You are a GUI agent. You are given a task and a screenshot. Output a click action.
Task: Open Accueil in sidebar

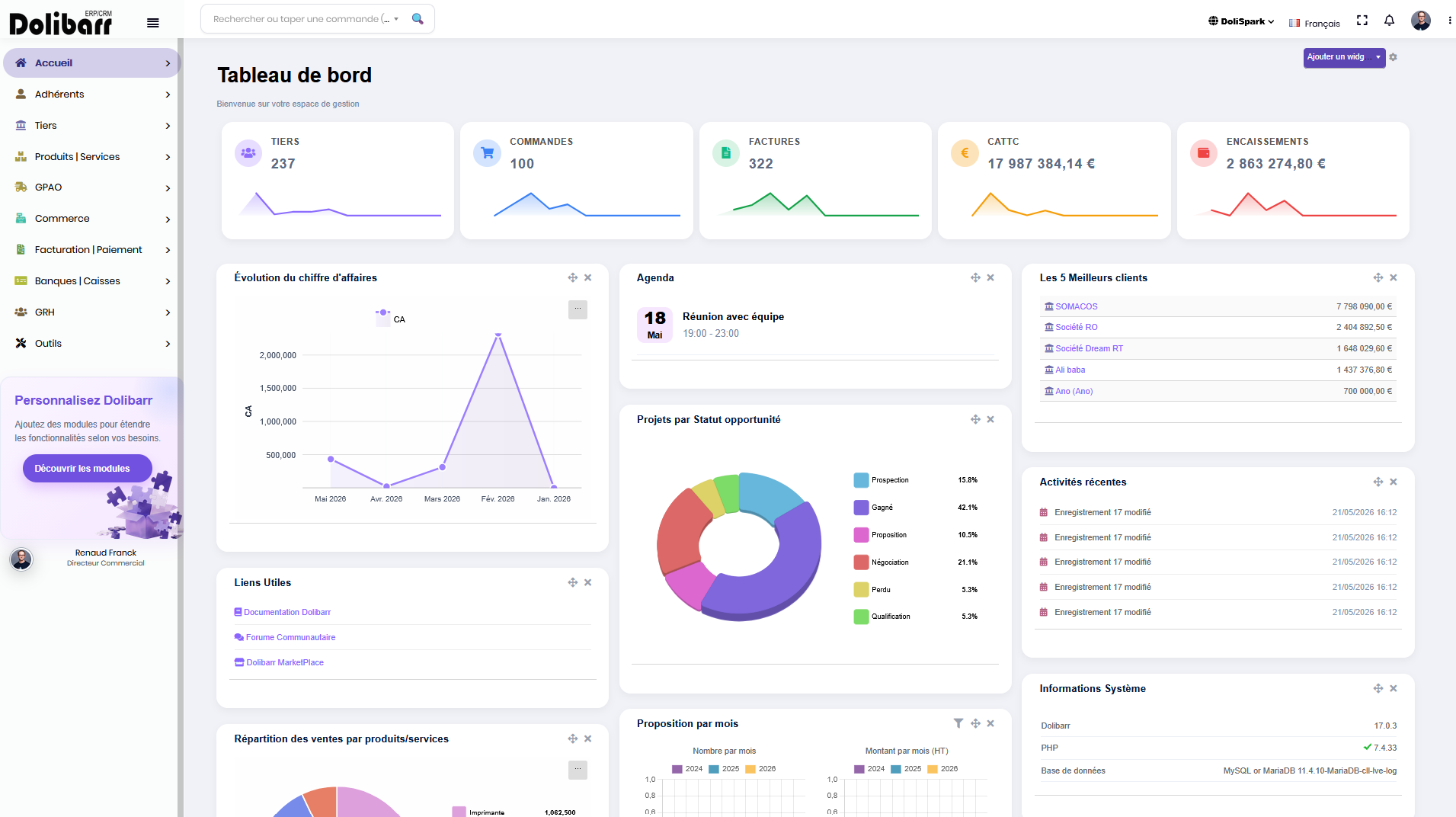coord(92,63)
